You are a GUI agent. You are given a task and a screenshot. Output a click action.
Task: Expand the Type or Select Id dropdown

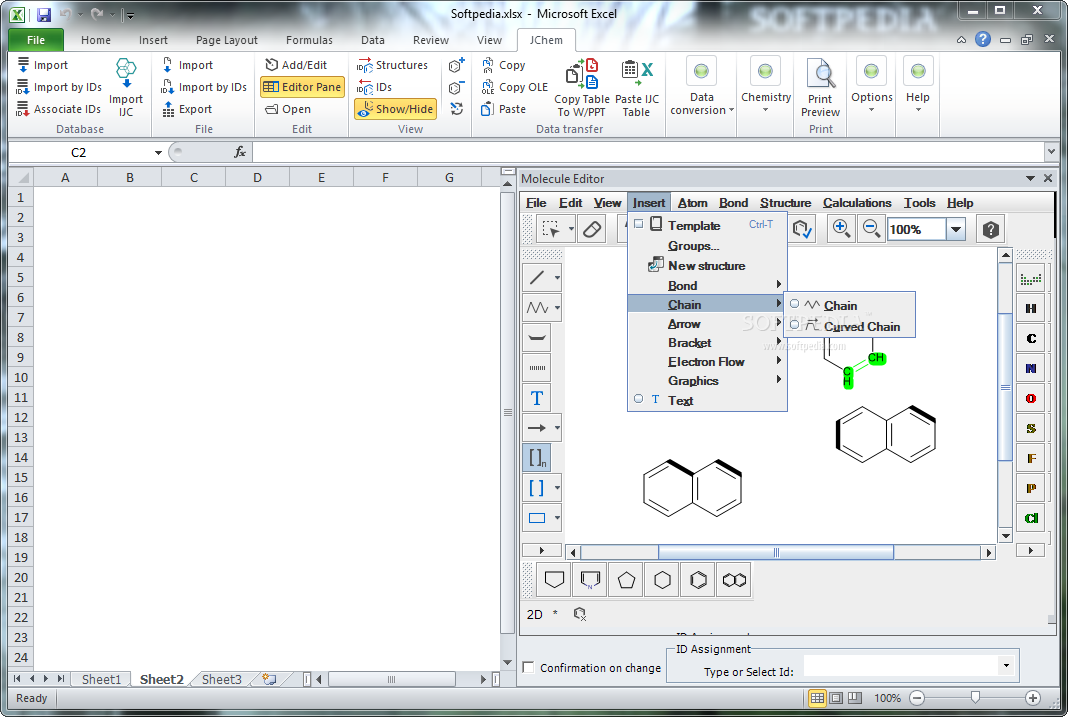pyautogui.click(x=1006, y=665)
